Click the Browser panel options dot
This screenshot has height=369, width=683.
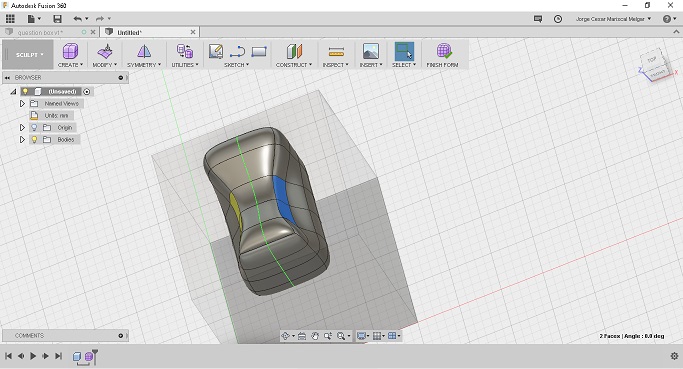click(x=121, y=78)
